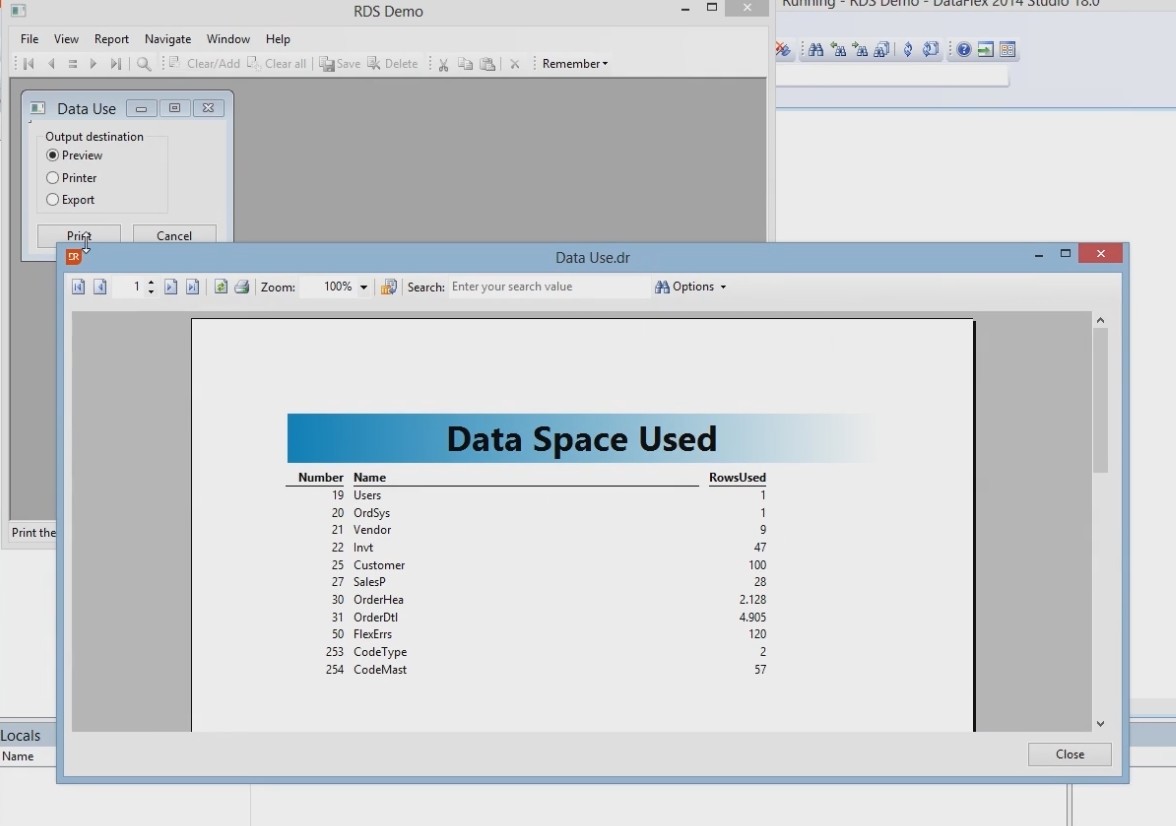Expand the Options dropdown in preview
Screen dimensions: 1176x826
[x=690, y=287]
